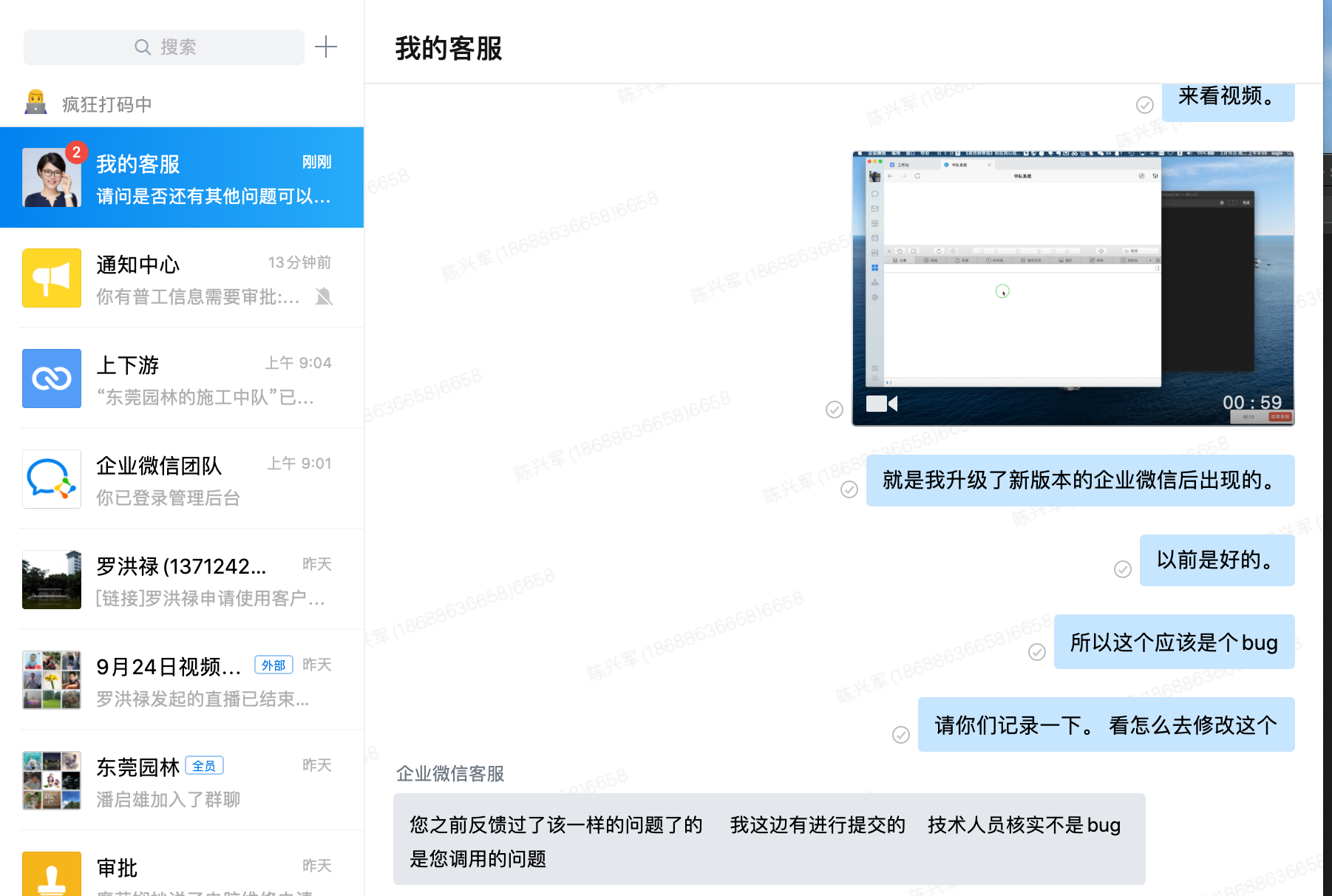Click the 00:59 duration label
The width and height of the screenshot is (1332, 896).
tap(1252, 402)
